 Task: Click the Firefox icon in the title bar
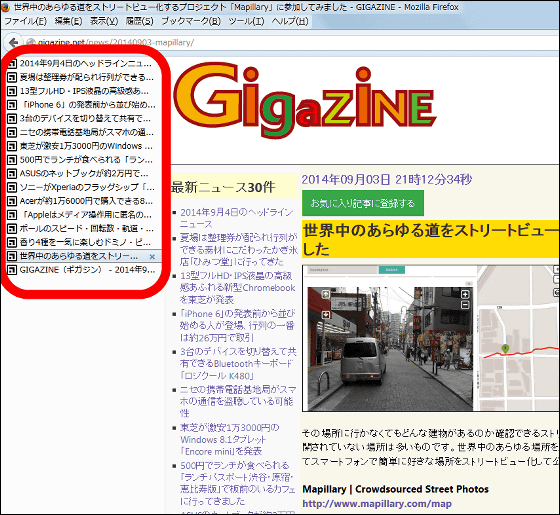click(x=6, y=7)
